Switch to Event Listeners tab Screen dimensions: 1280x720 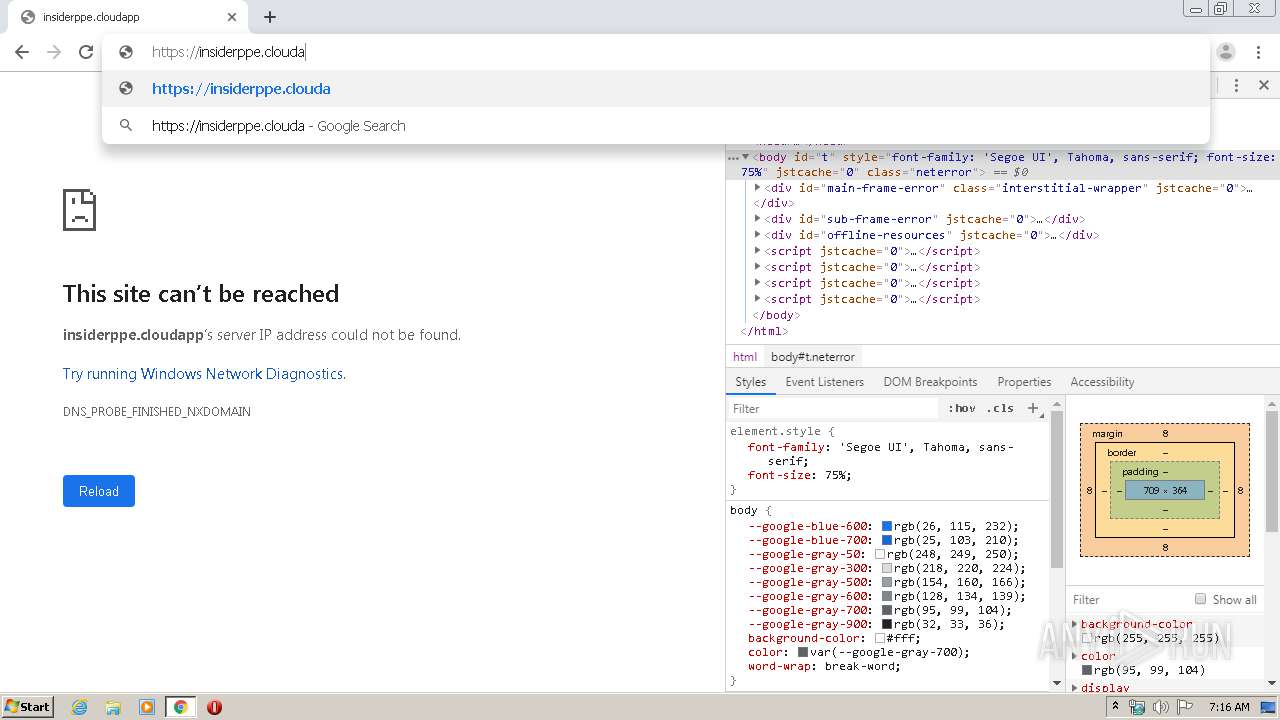824,382
